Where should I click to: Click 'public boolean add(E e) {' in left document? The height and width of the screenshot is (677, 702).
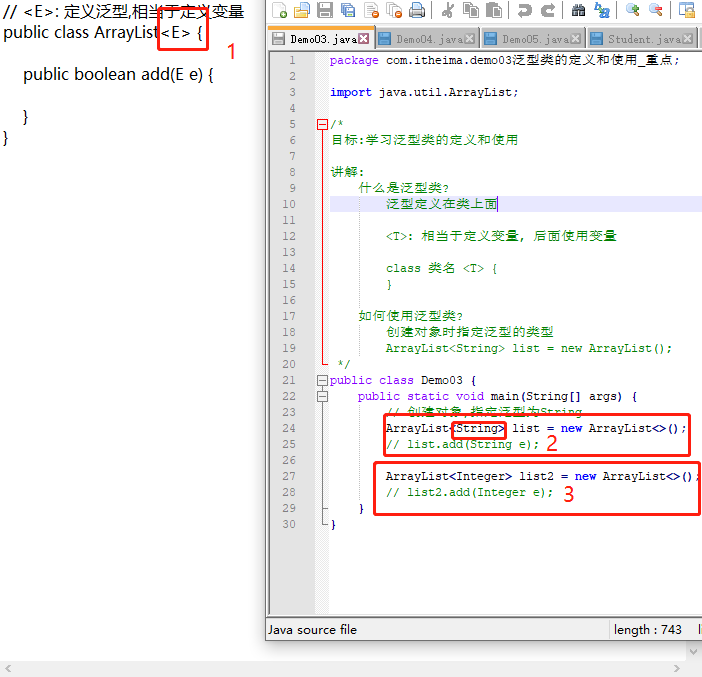118,75
